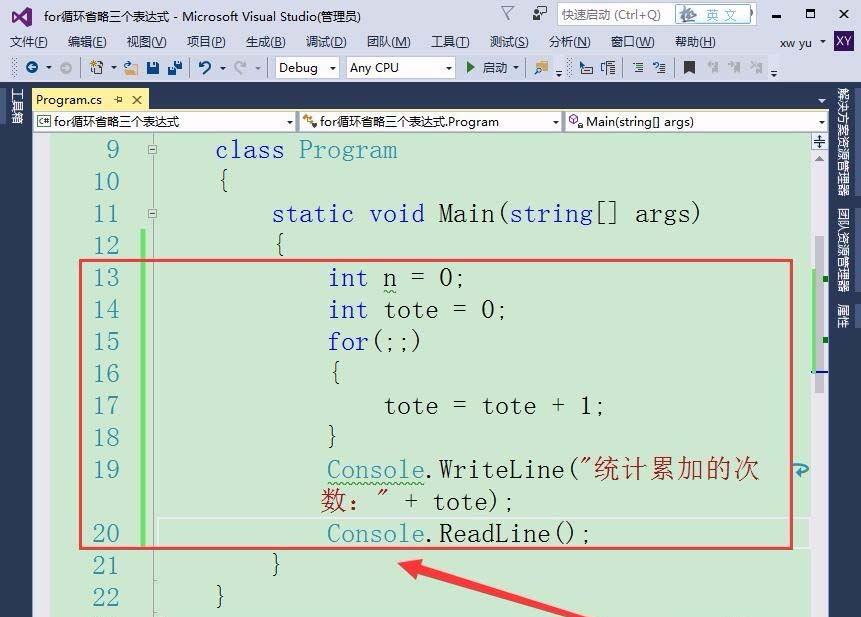The width and height of the screenshot is (861, 617).
Task: Click the split editor icon above scrollbar
Action: [819, 142]
